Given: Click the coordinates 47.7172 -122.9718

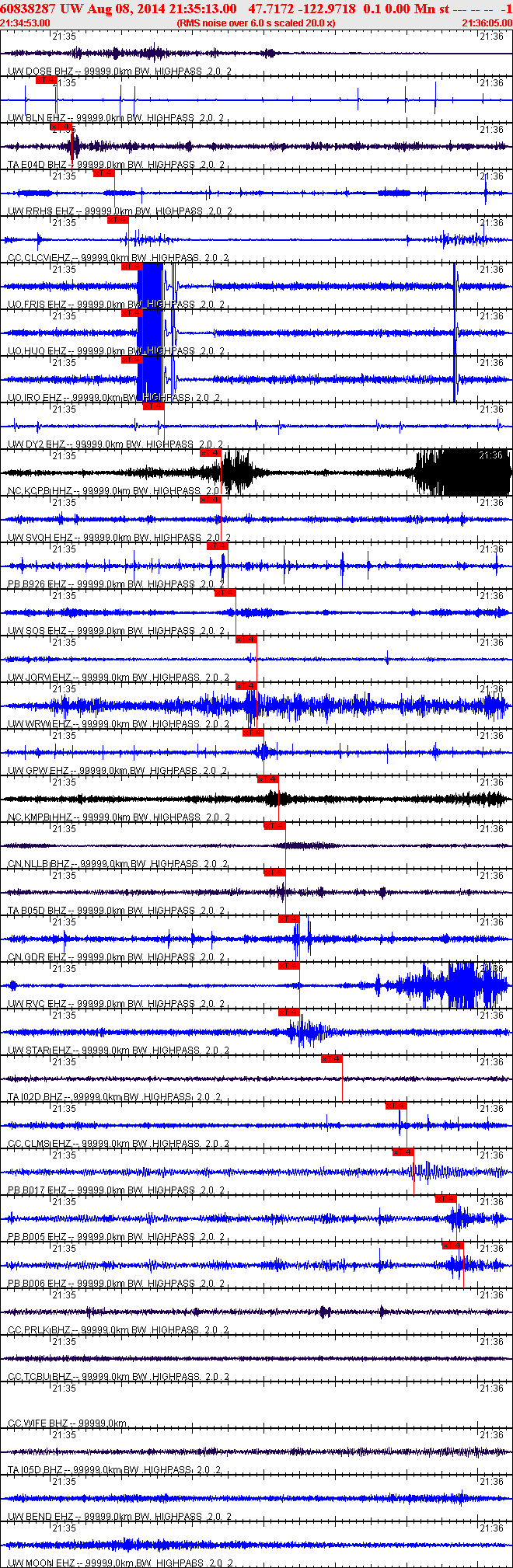Looking at the screenshot, I should tap(302, 8).
